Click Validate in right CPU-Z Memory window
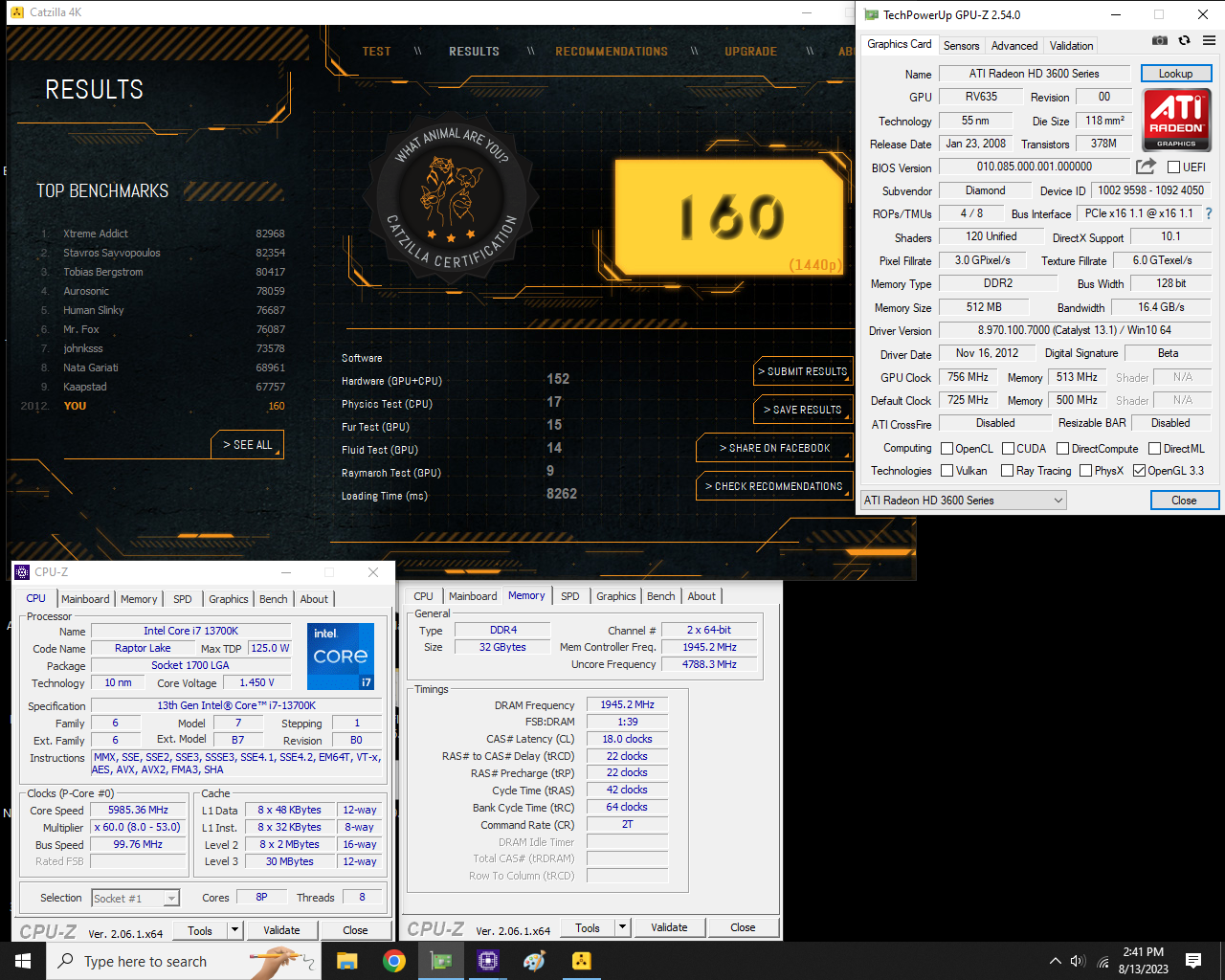Viewport: 1225px width, 980px height. tap(669, 927)
